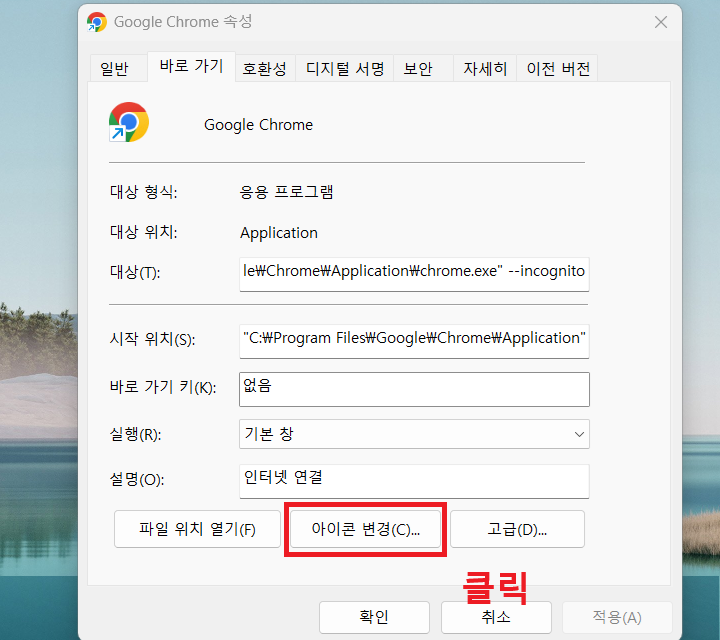Click the 대상 위치: label
The width and height of the screenshot is (720, 640).
143,232
